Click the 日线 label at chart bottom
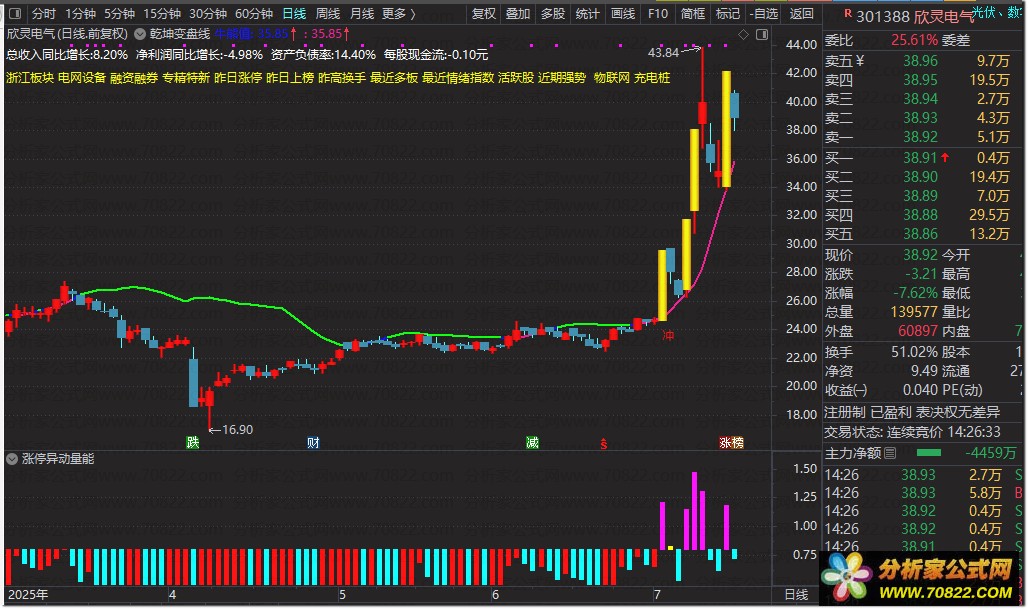This screenshot has width=1029, height=609. coord(796,595)
